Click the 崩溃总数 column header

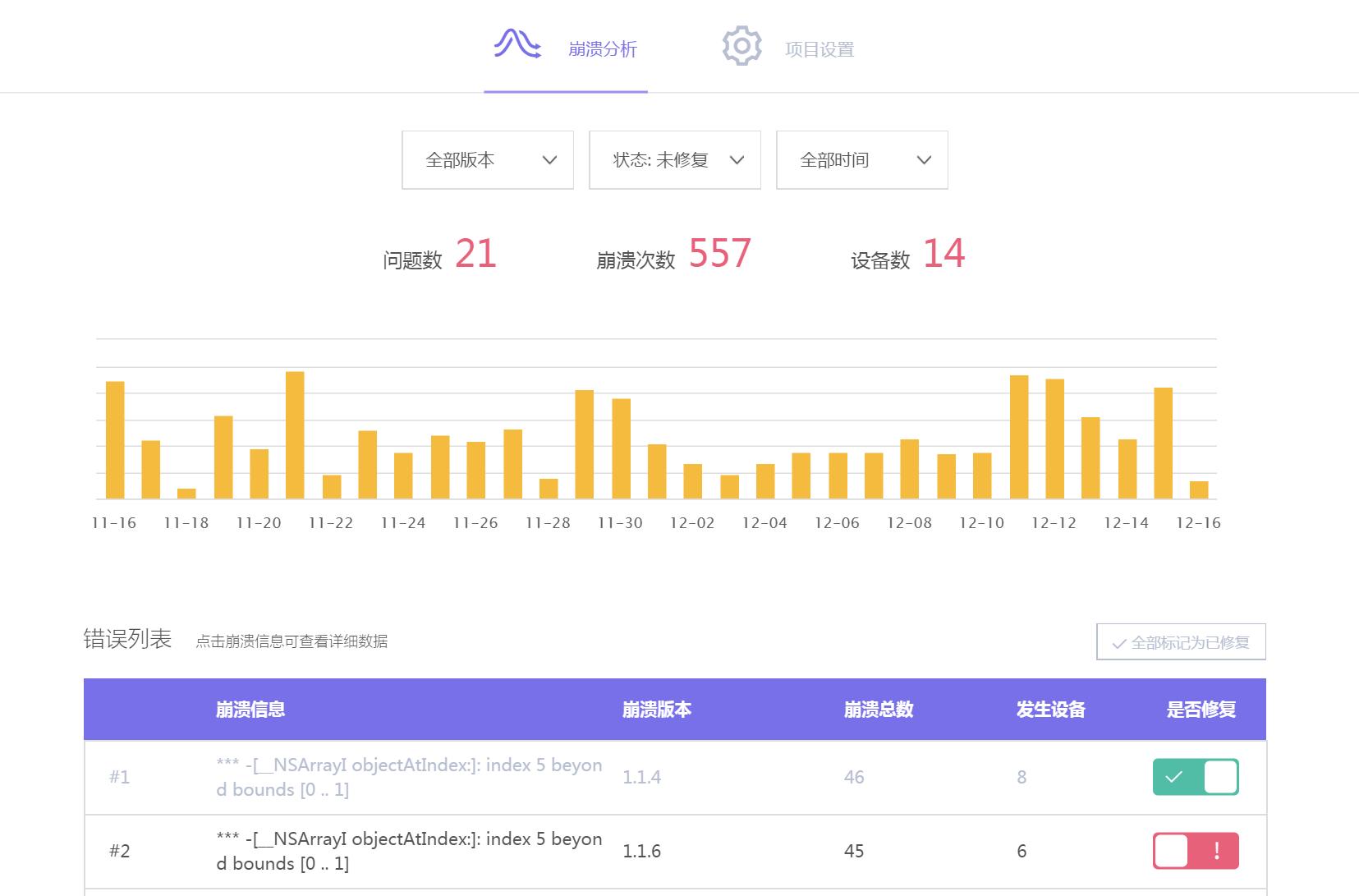tap(878, 710)
